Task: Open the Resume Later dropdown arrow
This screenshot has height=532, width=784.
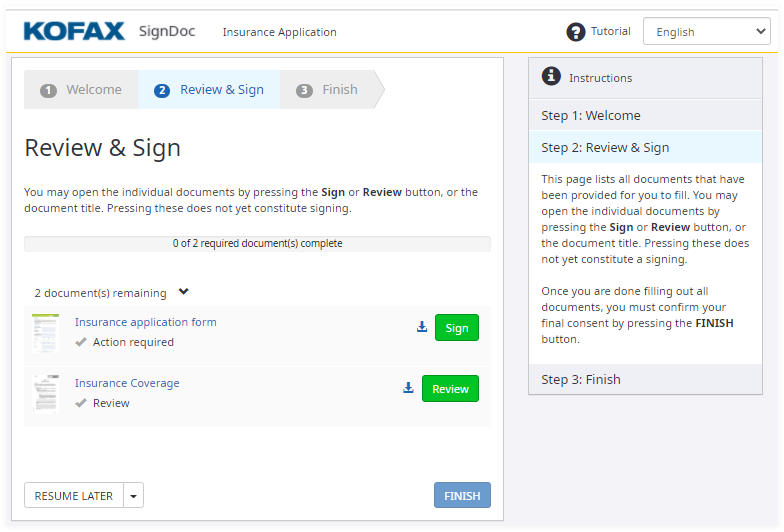Action: pyautogui.click(x=134, y=496)
